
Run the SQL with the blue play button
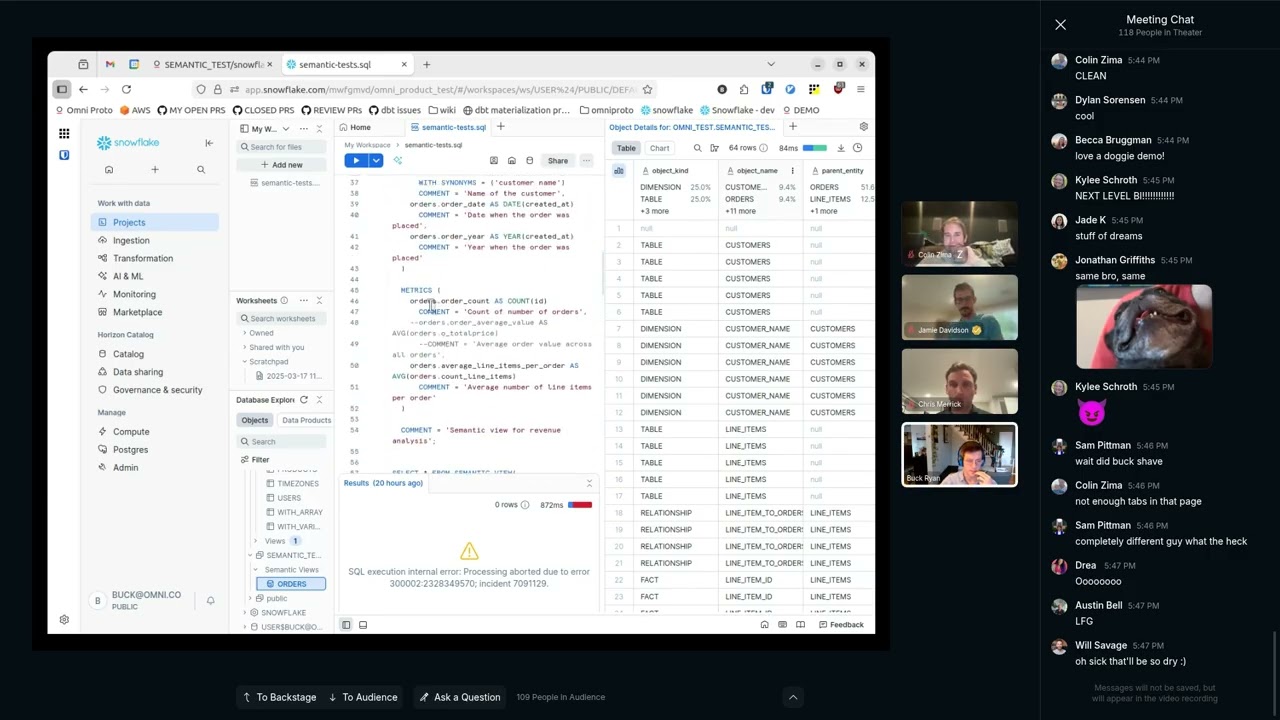pos(356,160)
